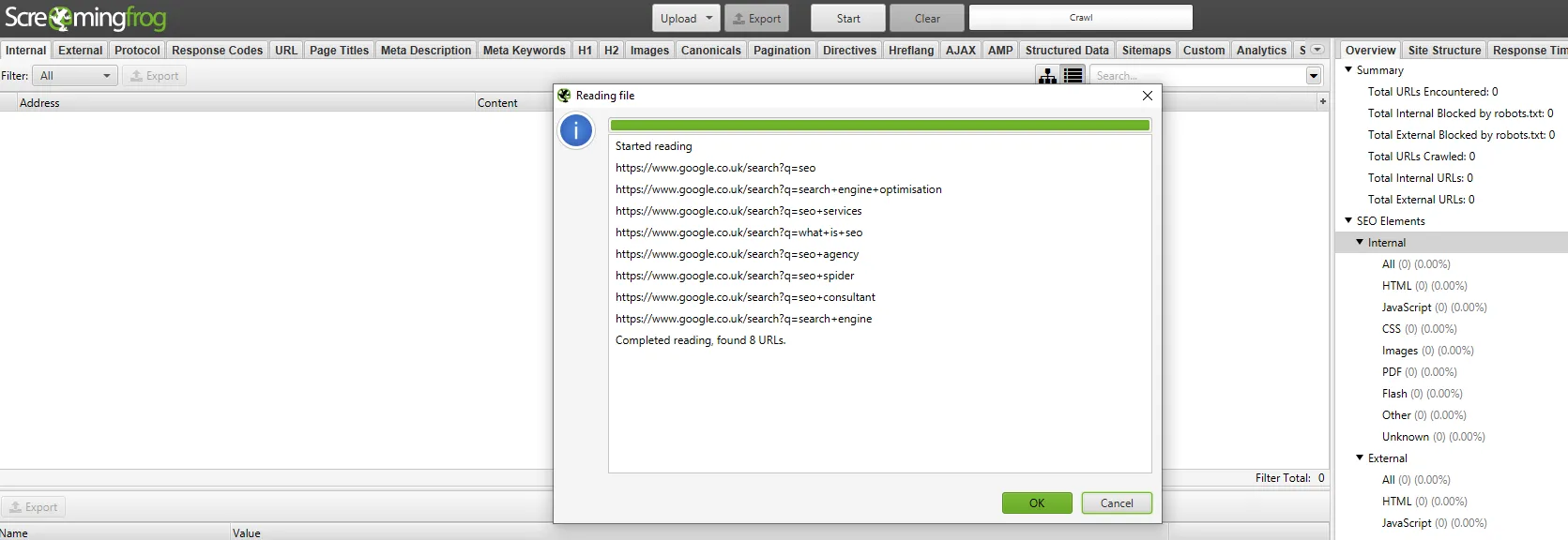Click the Search input field
This screenshot has height=540, width=1568.
tap(1196, 76)
